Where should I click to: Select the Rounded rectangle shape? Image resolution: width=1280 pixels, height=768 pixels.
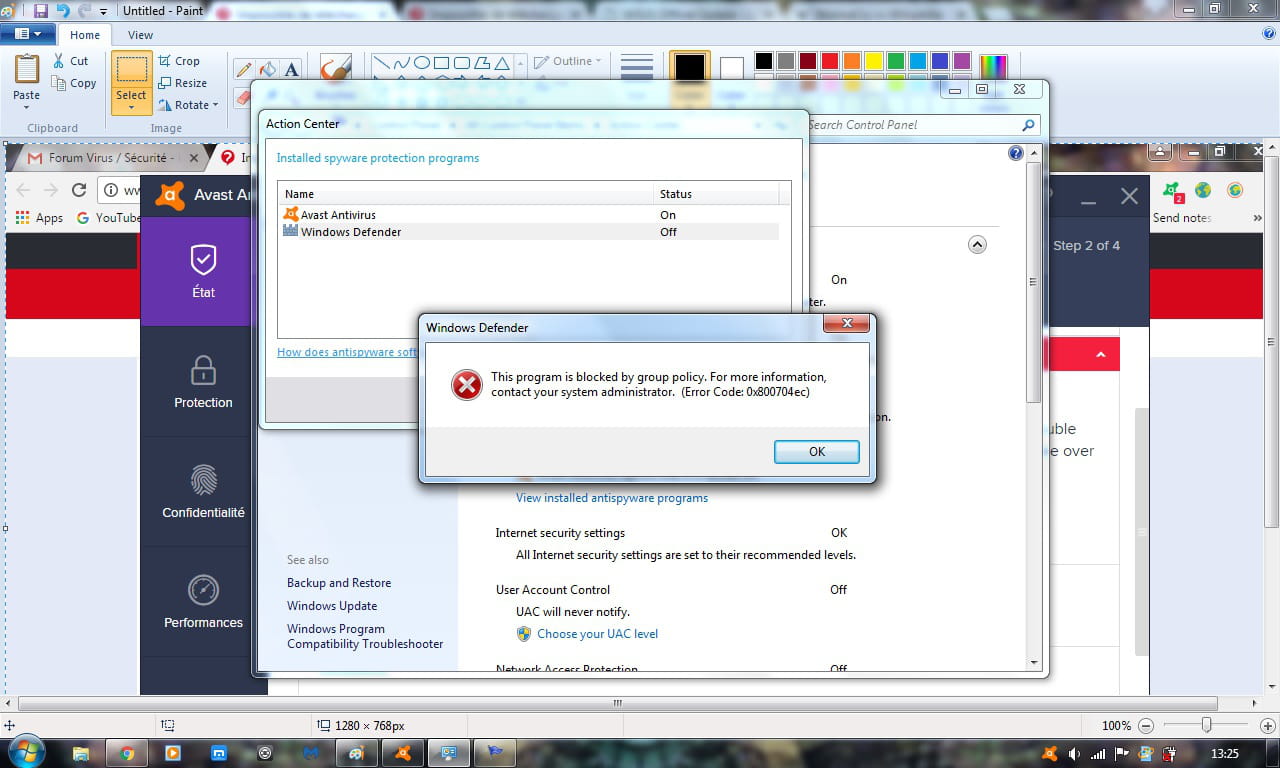462,63
